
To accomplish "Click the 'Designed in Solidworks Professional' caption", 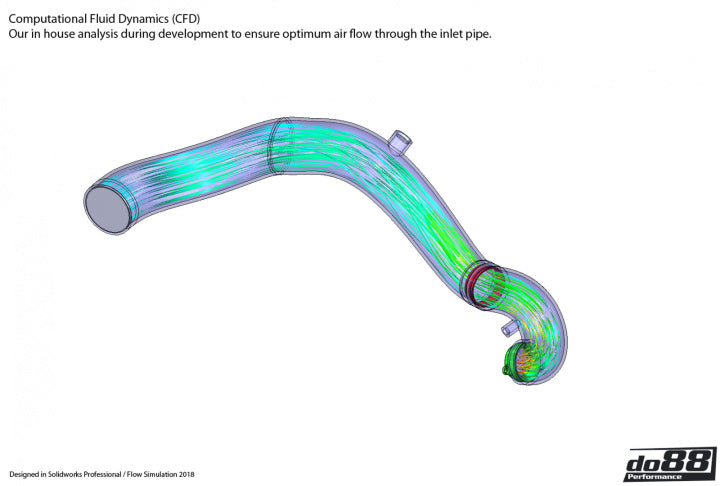I will point(101,474).
